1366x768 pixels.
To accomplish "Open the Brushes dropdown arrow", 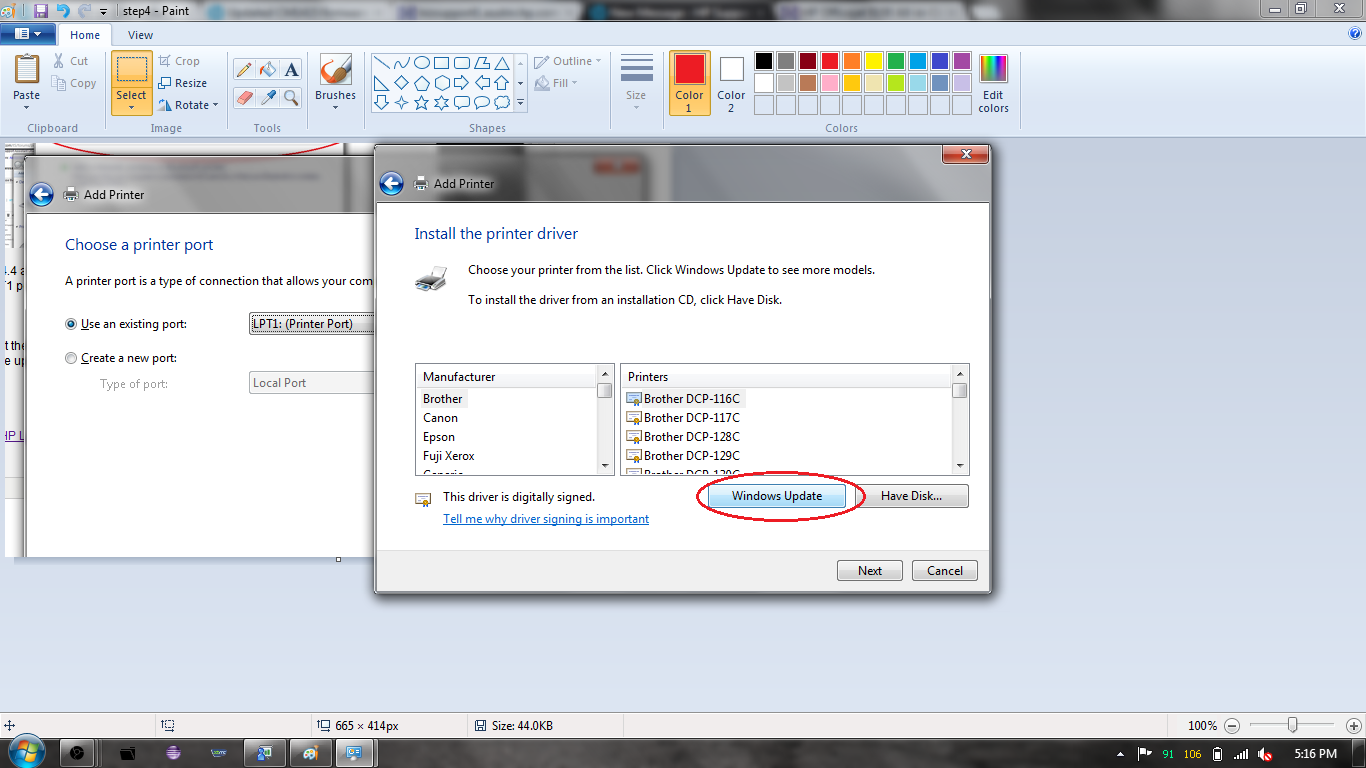I will pos(335,107).
